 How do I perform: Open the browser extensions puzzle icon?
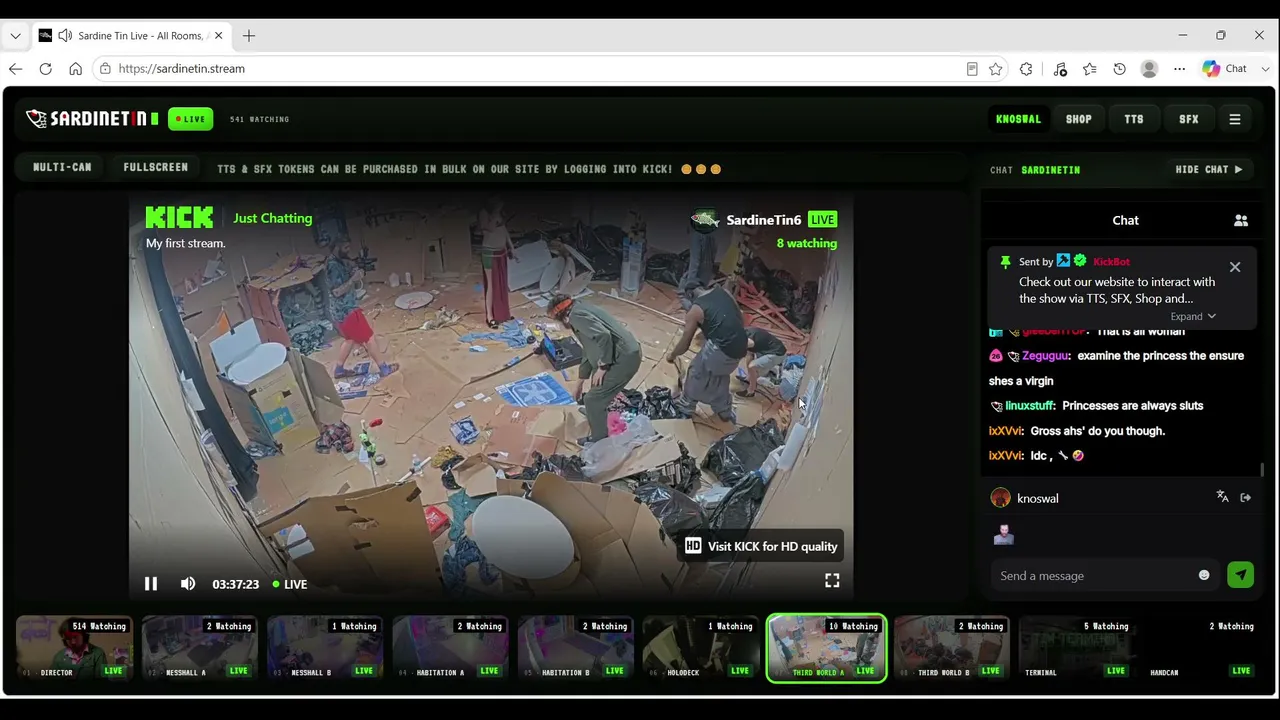tap(1026, 69)
